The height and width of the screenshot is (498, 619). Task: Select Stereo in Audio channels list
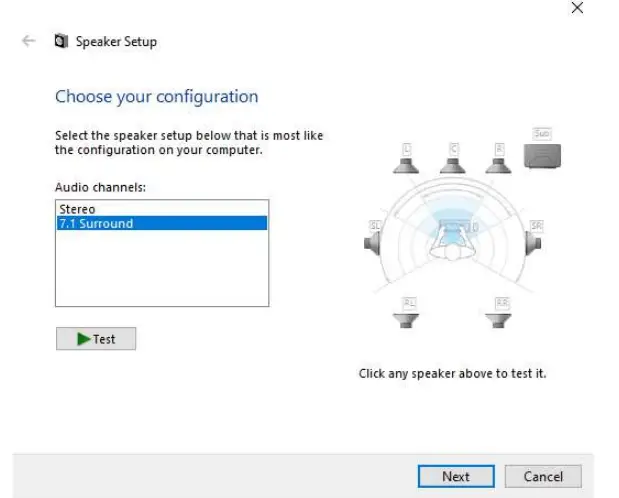76,209
